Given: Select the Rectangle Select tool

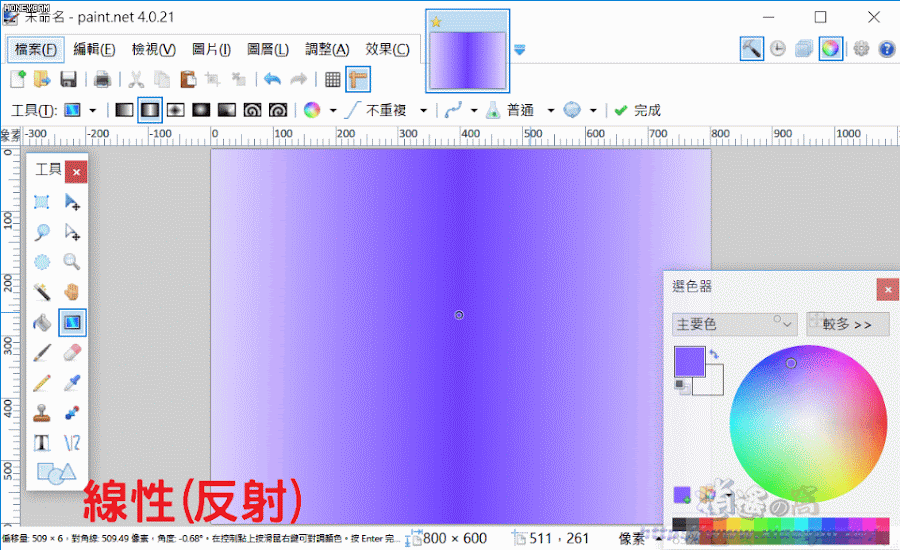Looking at the screenshot, I should coord(41,202).
